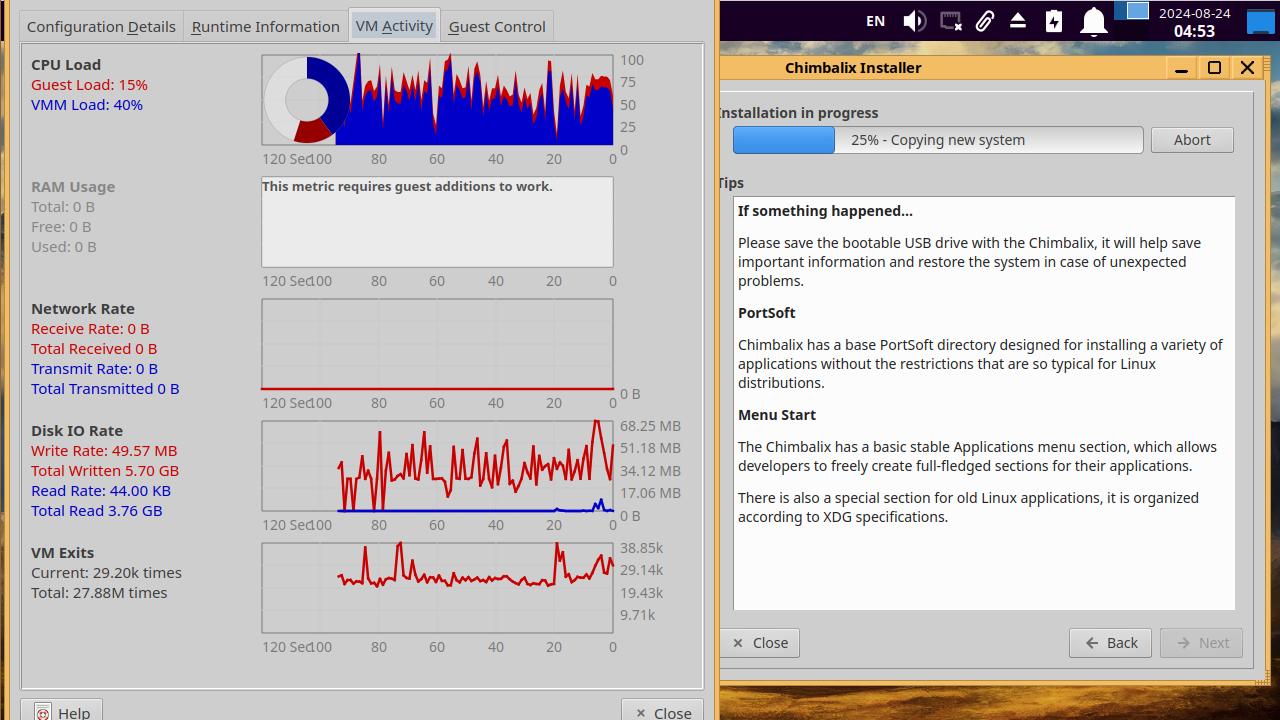Click the 'Write Rate: 49.57 MB' text
The image size is (1280, 720).
pyautogui.click(x=104, y=451)
